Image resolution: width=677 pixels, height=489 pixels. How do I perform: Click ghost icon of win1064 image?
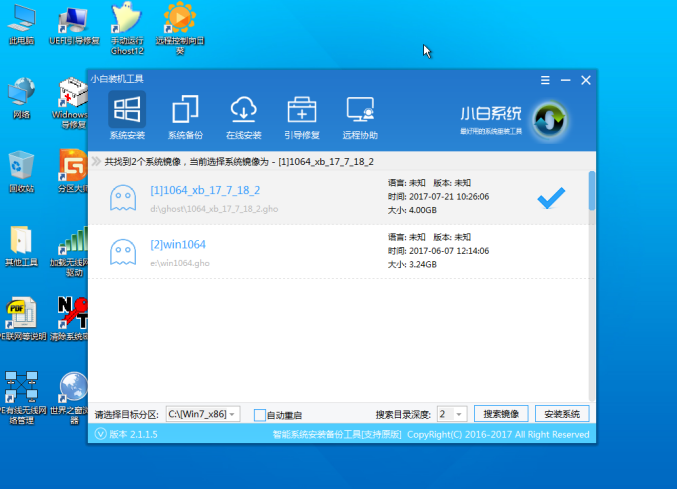point(123,252)
